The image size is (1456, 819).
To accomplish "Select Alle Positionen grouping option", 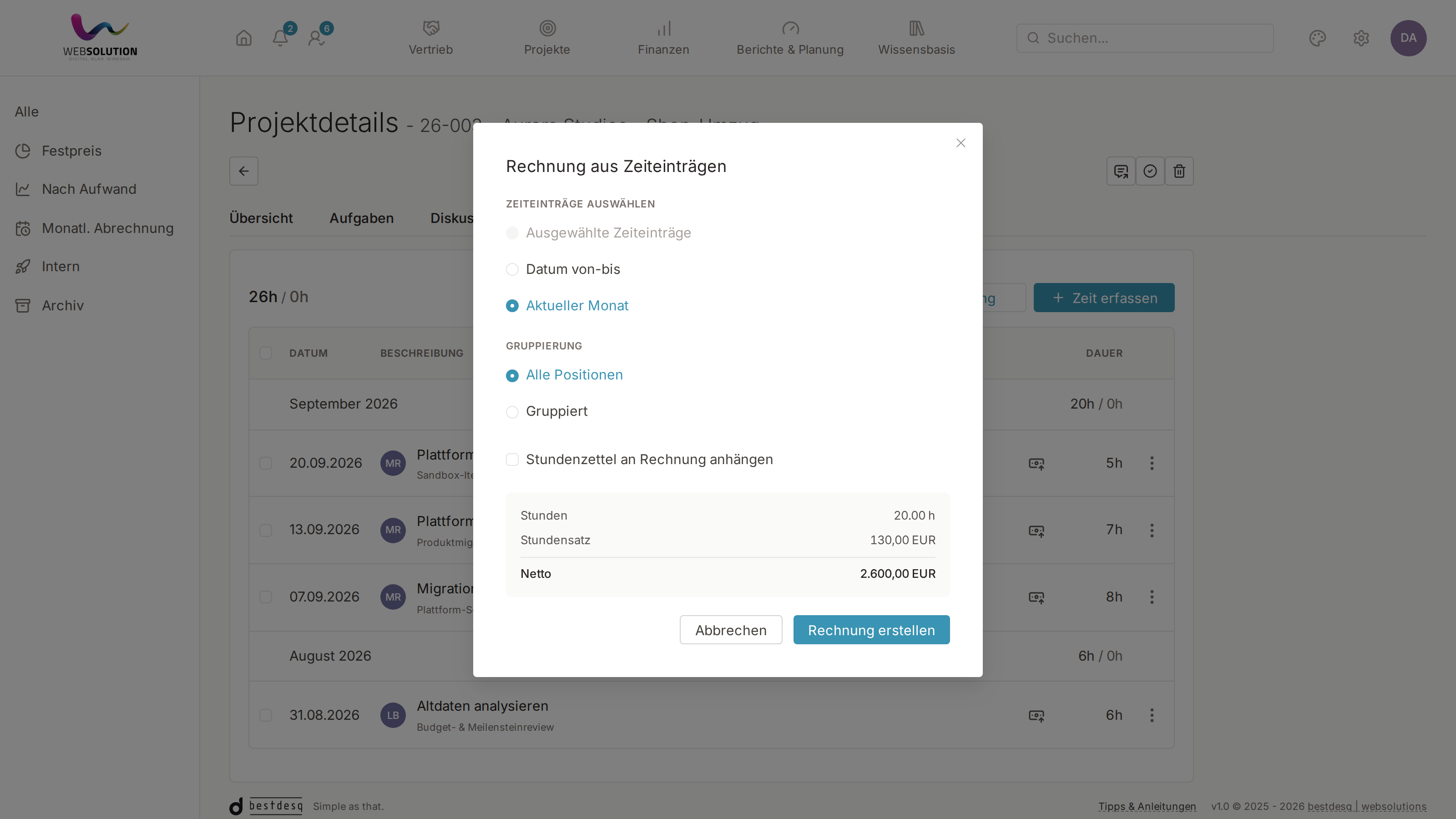I will (564, 375).
